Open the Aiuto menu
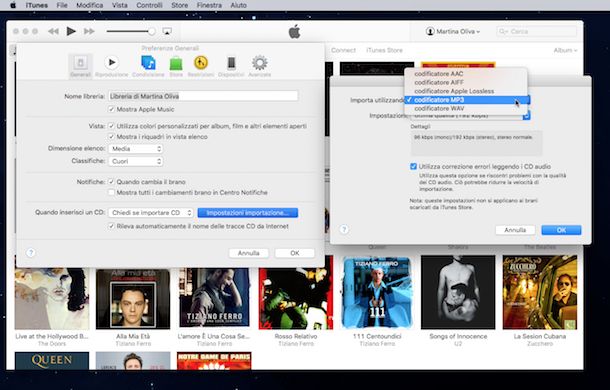This screenshot has width=610, height=390. pyautogui.click(x=238, y=5)
